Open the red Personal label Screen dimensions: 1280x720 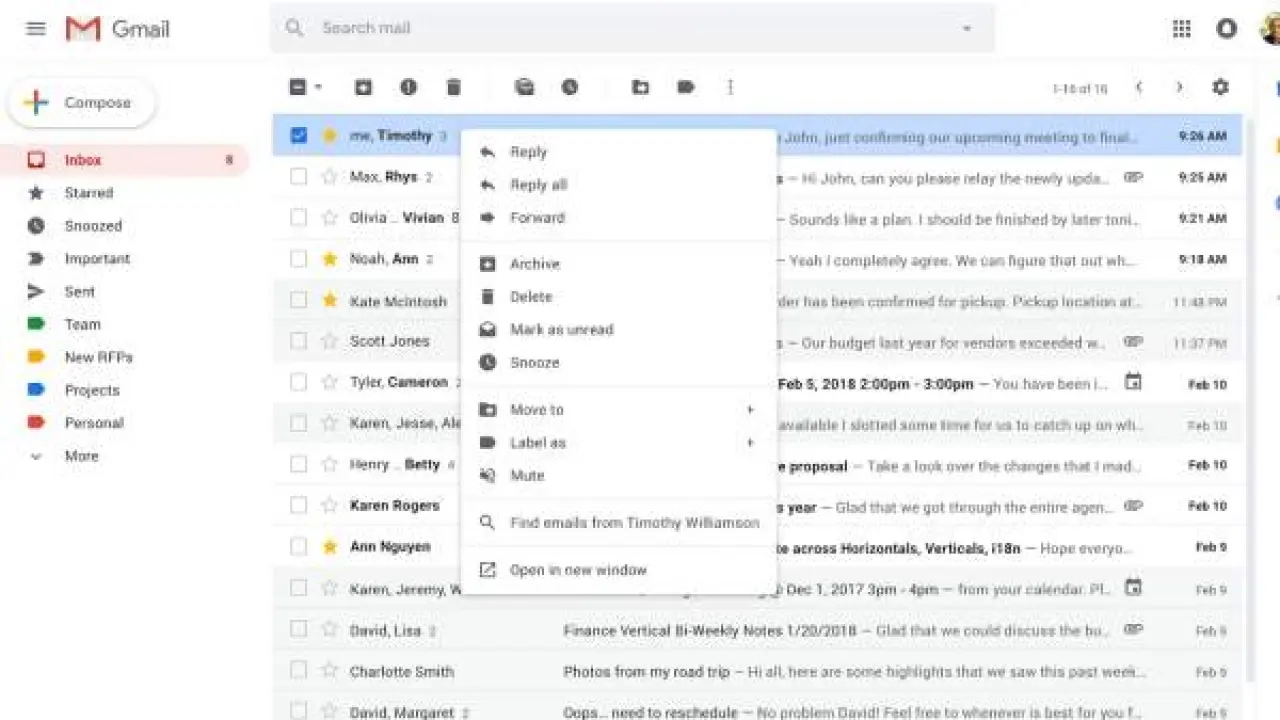tap(93, 423)
